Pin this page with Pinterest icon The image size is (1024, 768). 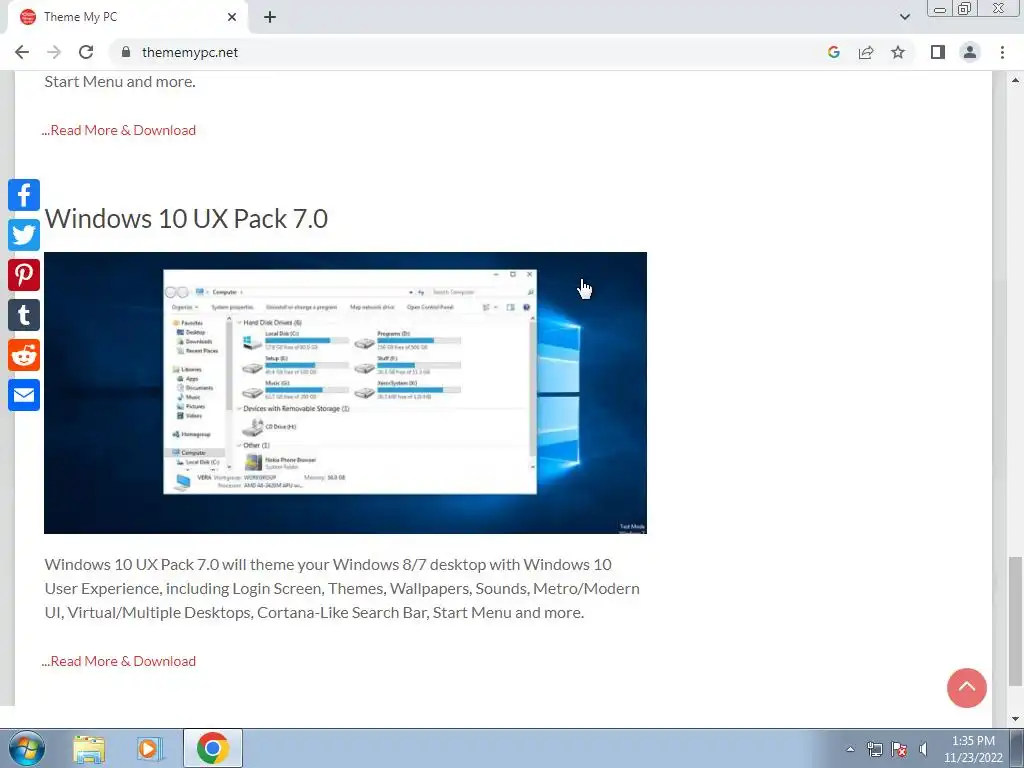(24, 275)
